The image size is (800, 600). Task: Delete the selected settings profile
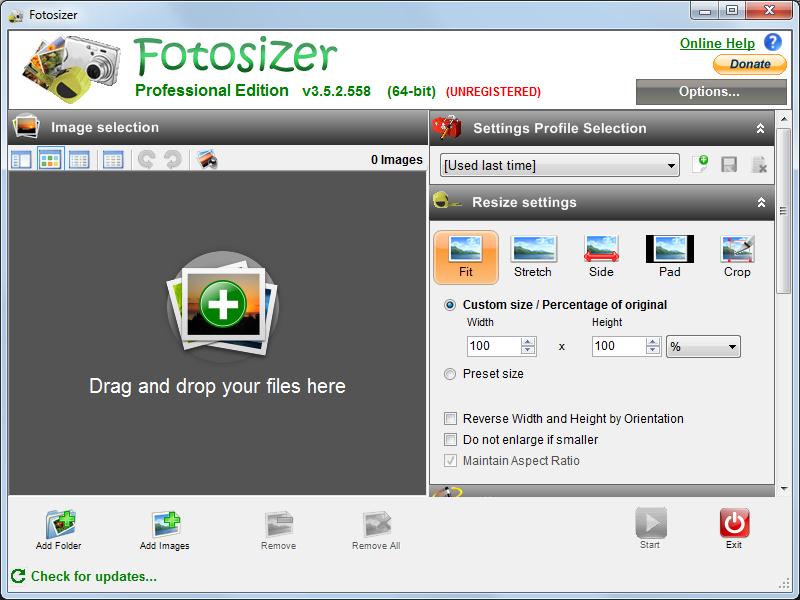point(761,165)
